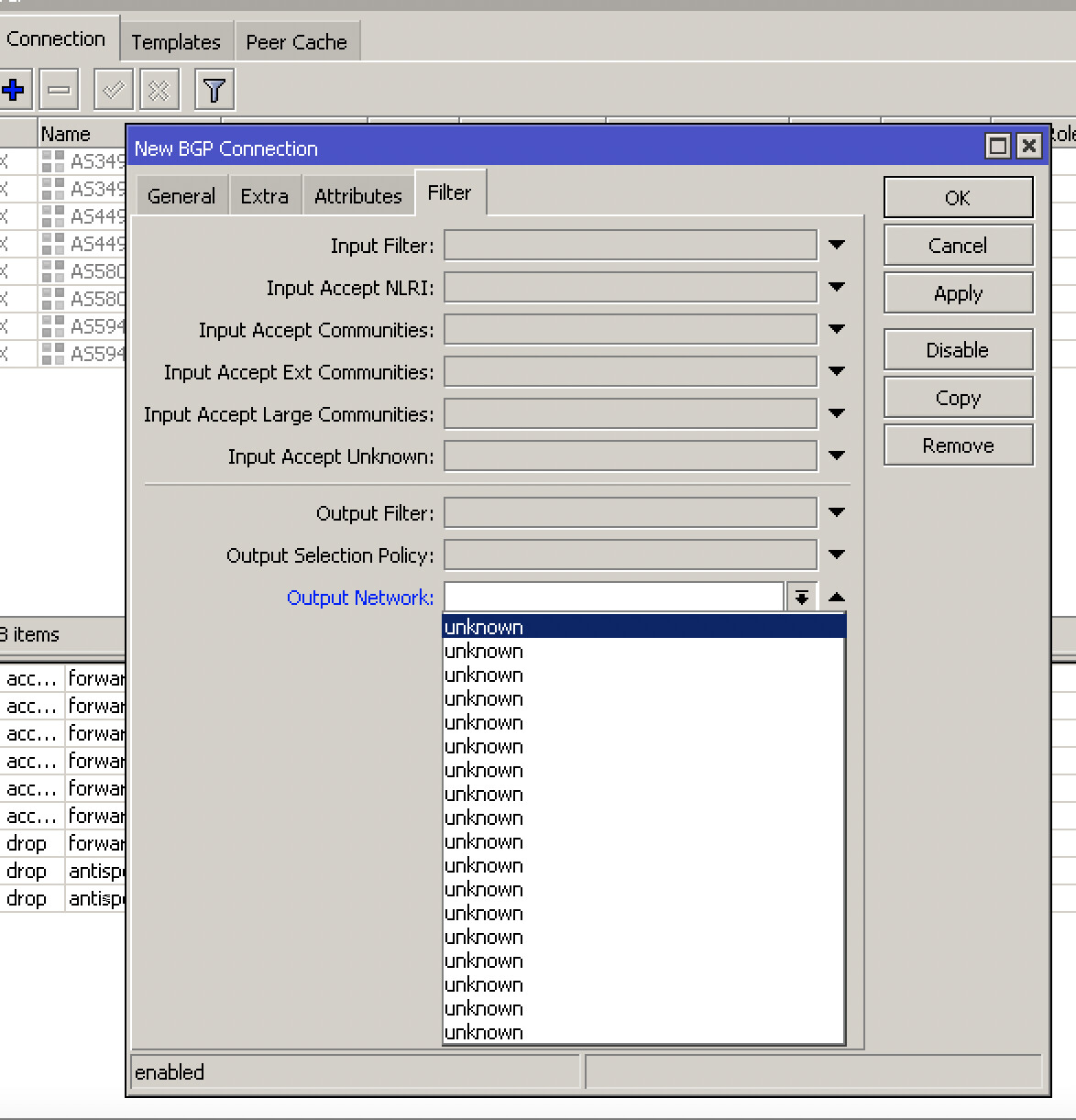The width and height of the screenshot is (1076, 1120).
Task: Expand Input Accept Ext Communities field
Action: [x=836, y=371]
